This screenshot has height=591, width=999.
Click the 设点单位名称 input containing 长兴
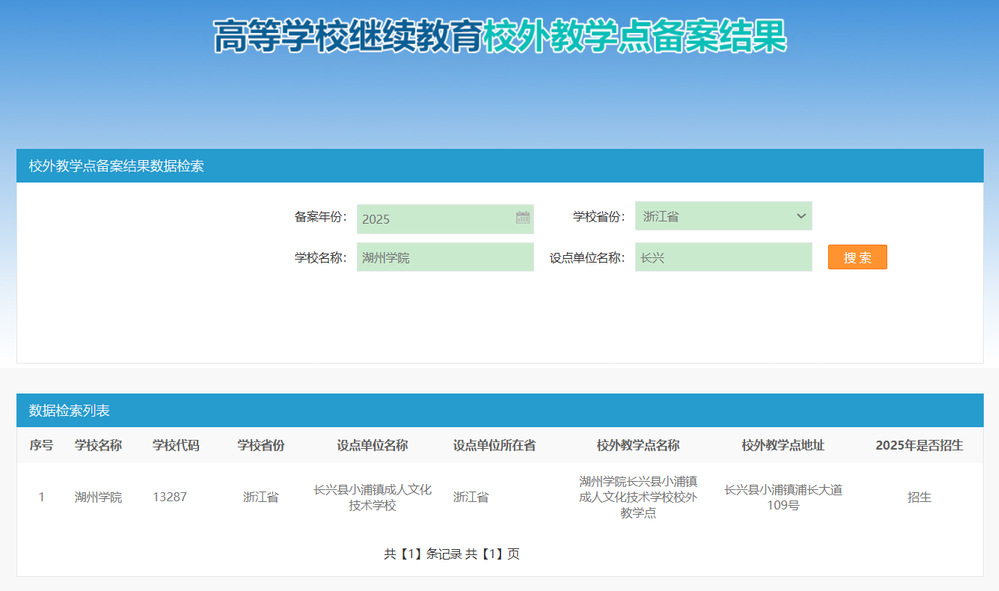(x=722, y=257)
